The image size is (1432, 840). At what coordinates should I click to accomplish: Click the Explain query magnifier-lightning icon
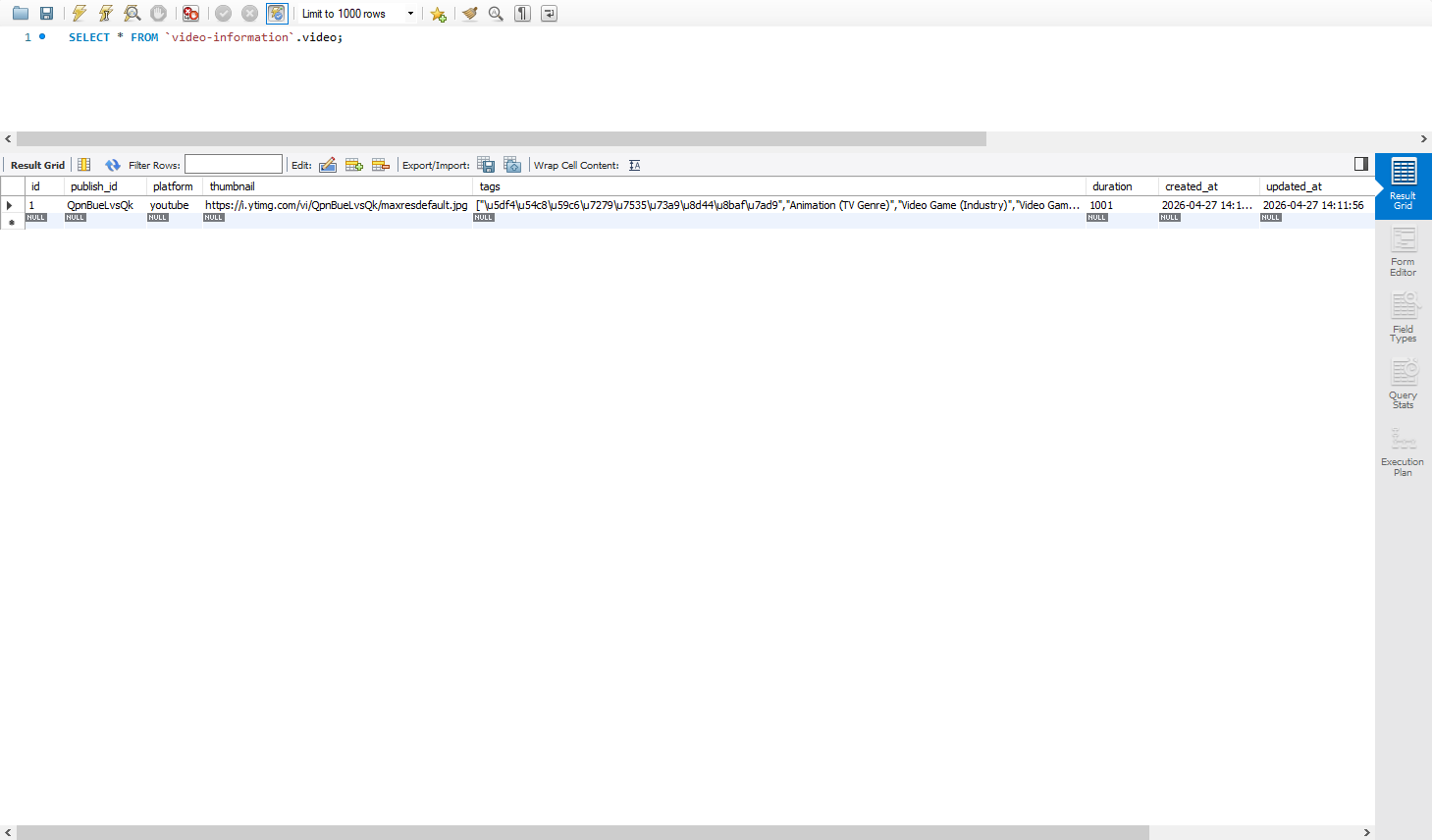tap(132, 14)
